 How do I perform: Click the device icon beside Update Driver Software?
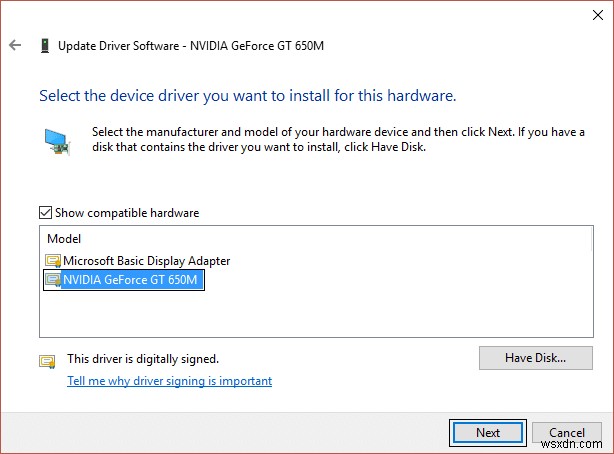45,45
